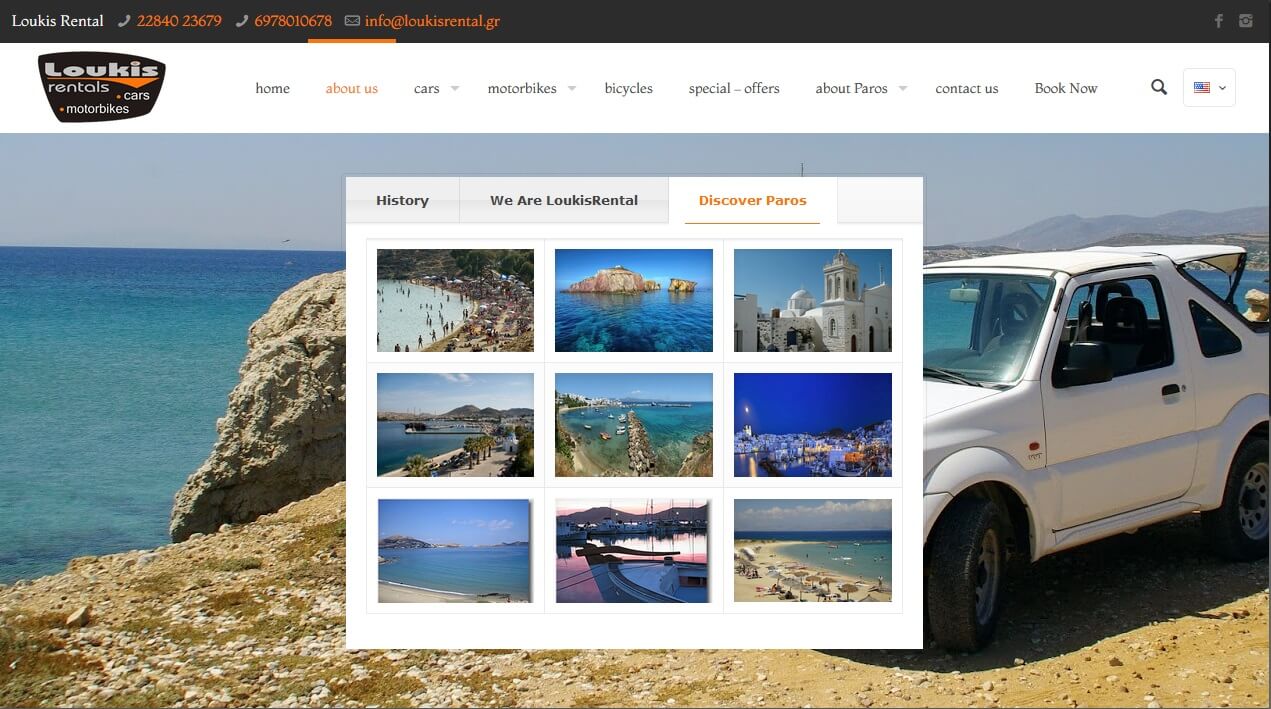This screenshot has height=709, width=1271.
Task: Open the white church bell tower thumbnail
Action: [813, 300]
